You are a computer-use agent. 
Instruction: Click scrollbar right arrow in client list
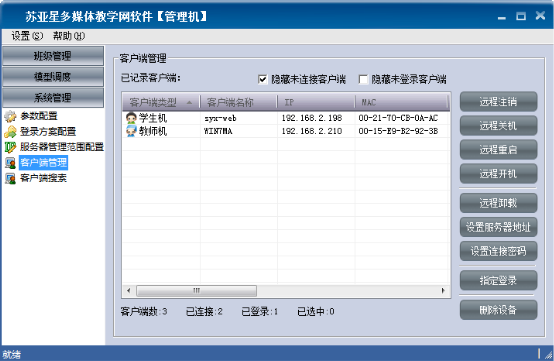pyautogui.click(x=443, y=291)
